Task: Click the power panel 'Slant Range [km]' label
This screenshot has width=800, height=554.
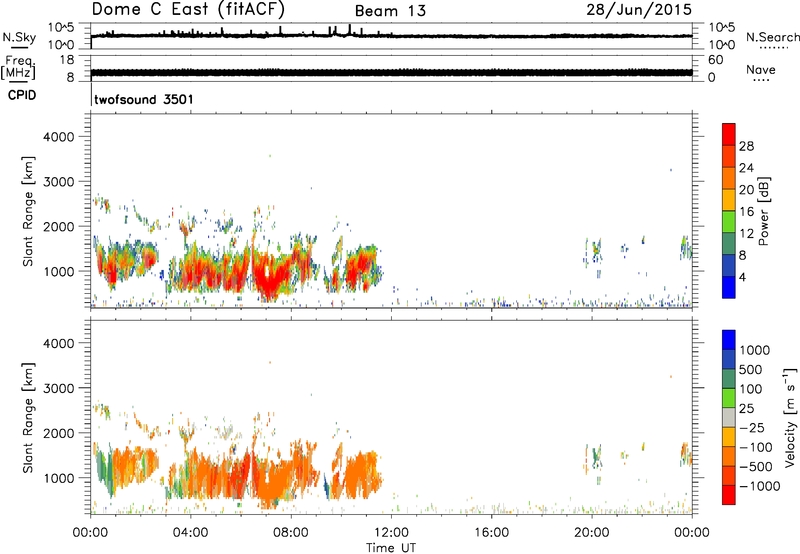Action: (x=28, y=211)
